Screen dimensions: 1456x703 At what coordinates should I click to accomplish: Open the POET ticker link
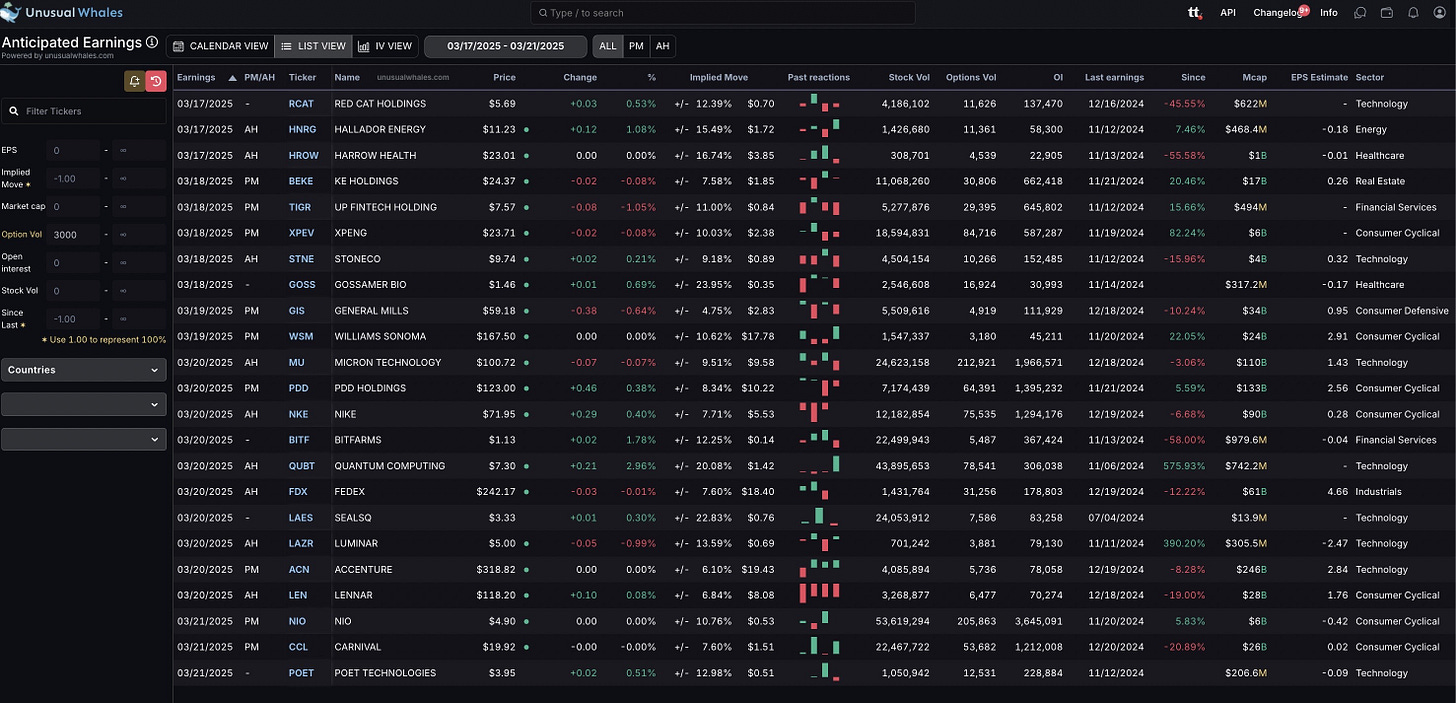click(301, 673)
